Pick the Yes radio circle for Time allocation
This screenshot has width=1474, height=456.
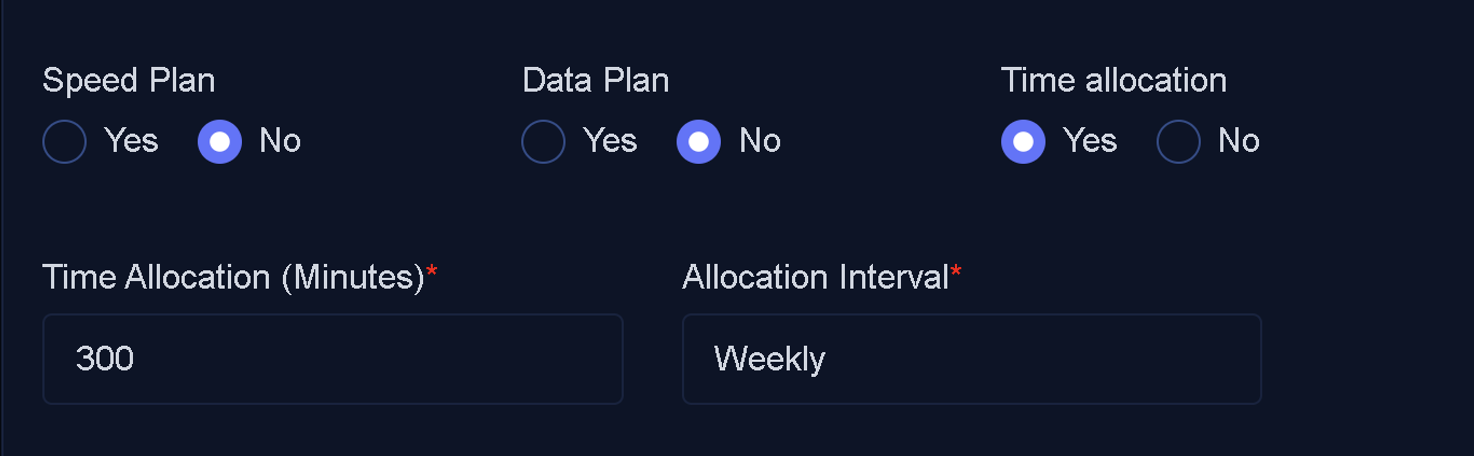point(1023,141)
